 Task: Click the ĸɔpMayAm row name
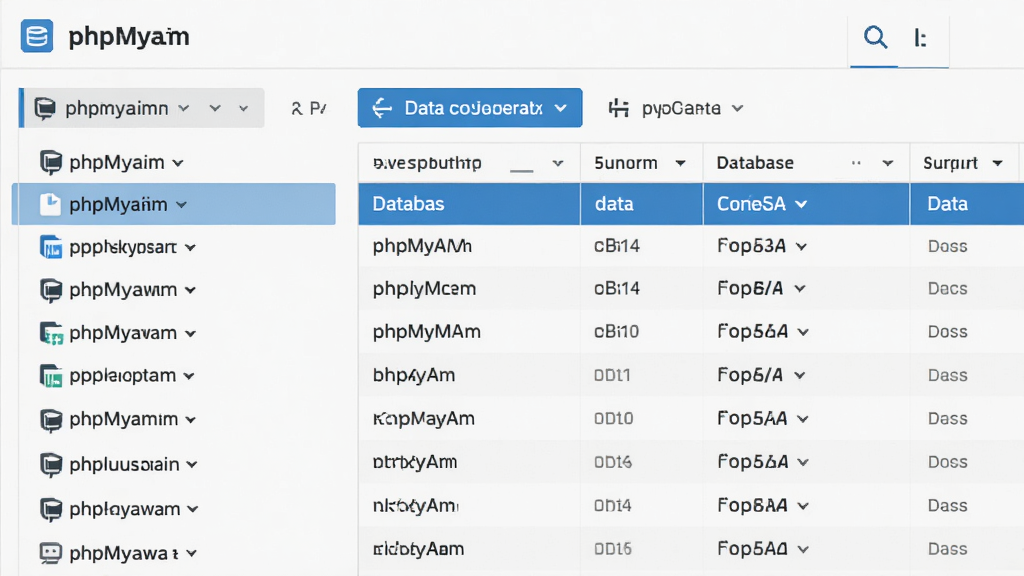[423, 419]
